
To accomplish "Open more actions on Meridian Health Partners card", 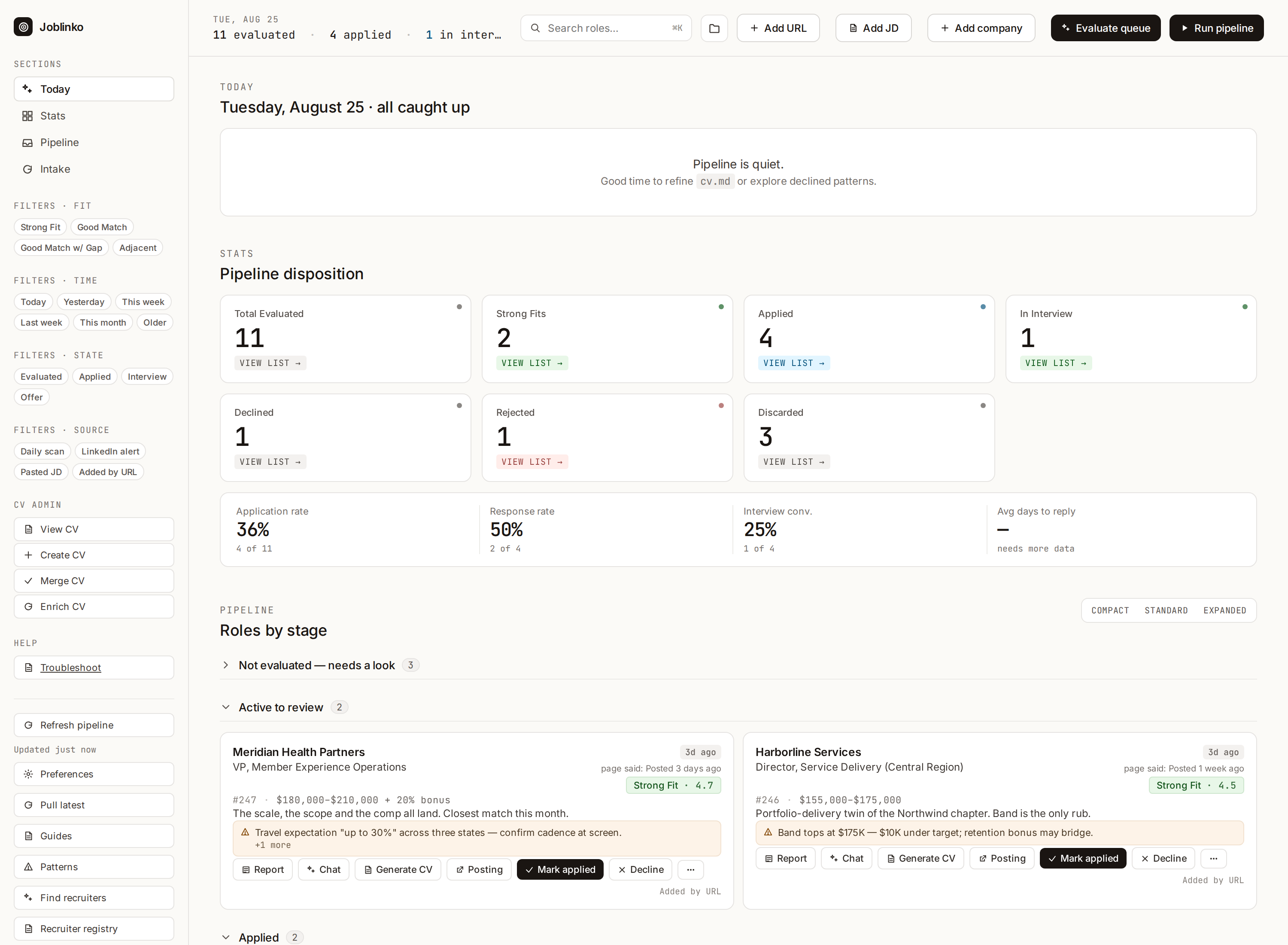I will point(691,869).
